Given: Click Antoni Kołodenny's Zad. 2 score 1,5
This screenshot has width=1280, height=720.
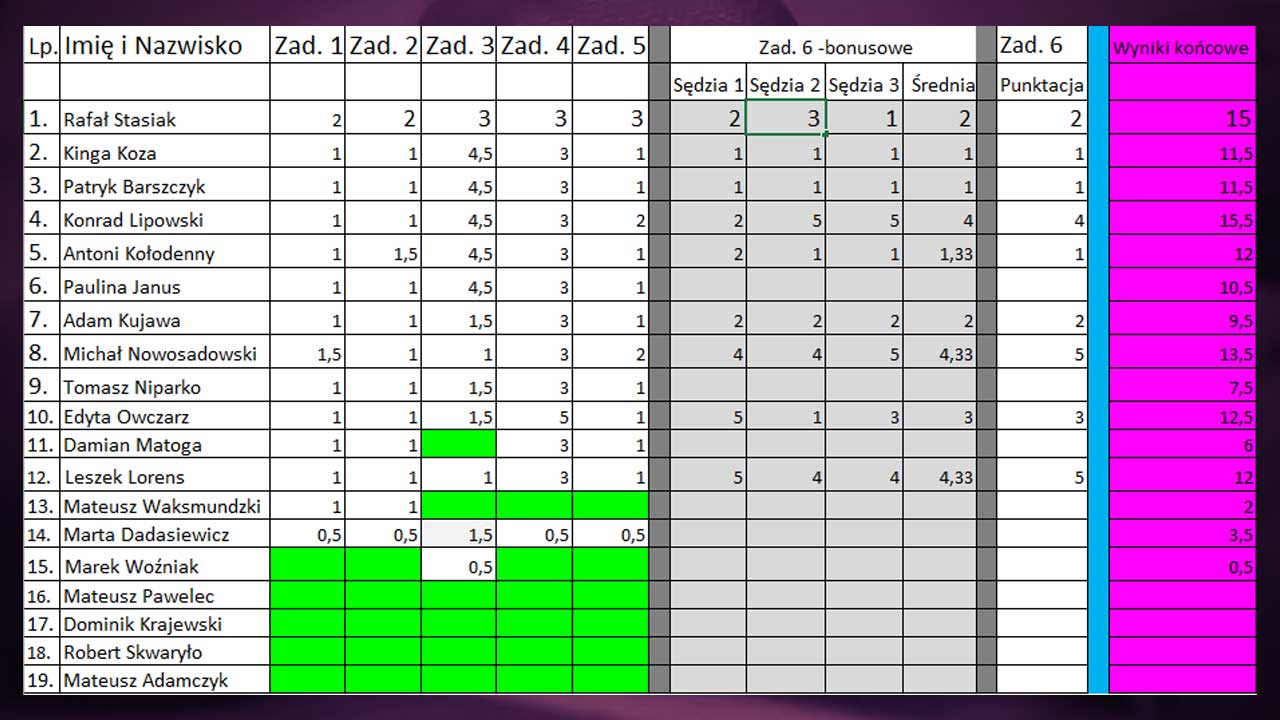Looking at the screenshot, I should [x=384, y=254].
